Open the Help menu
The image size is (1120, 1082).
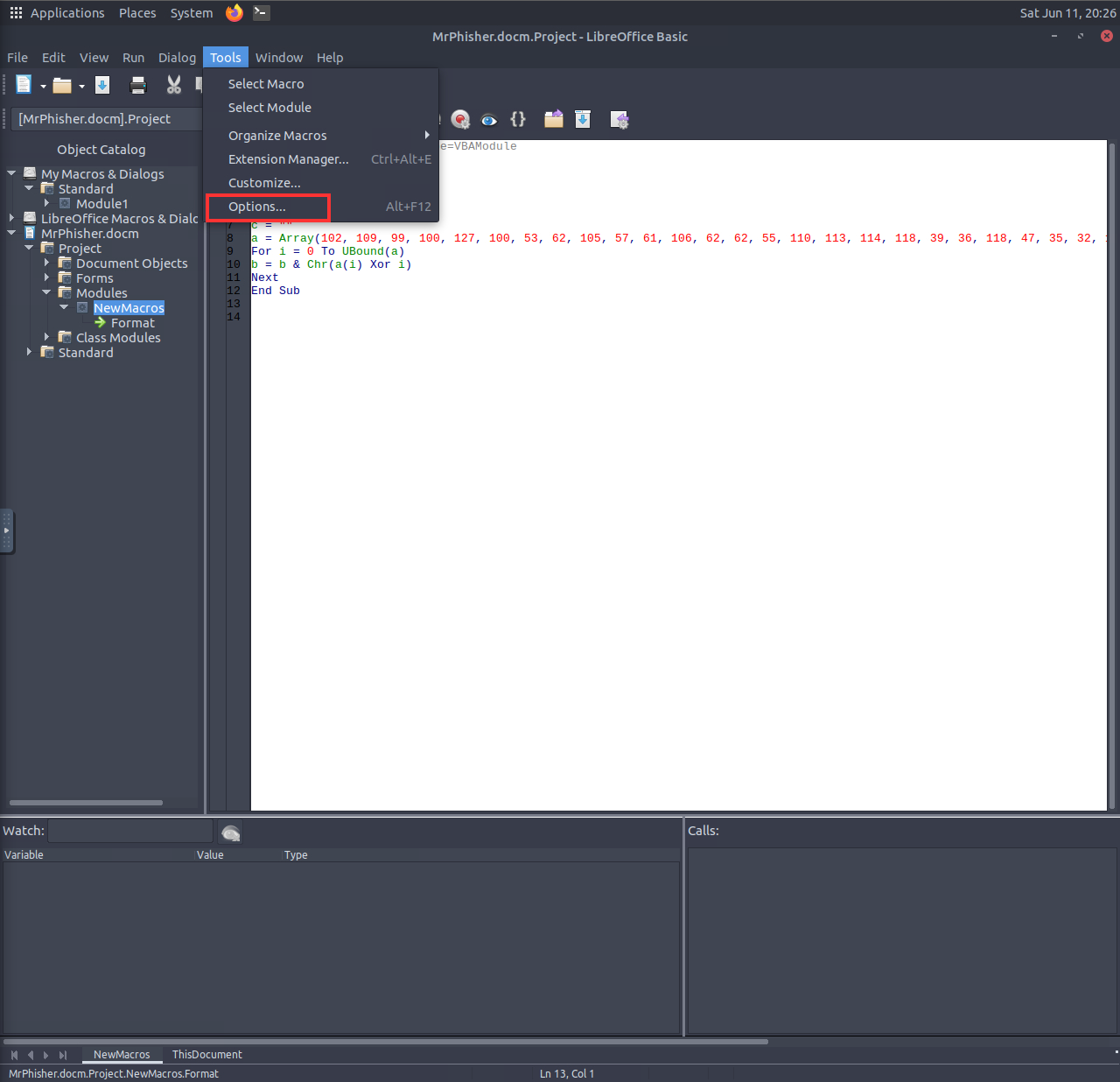tap(330, 58)
